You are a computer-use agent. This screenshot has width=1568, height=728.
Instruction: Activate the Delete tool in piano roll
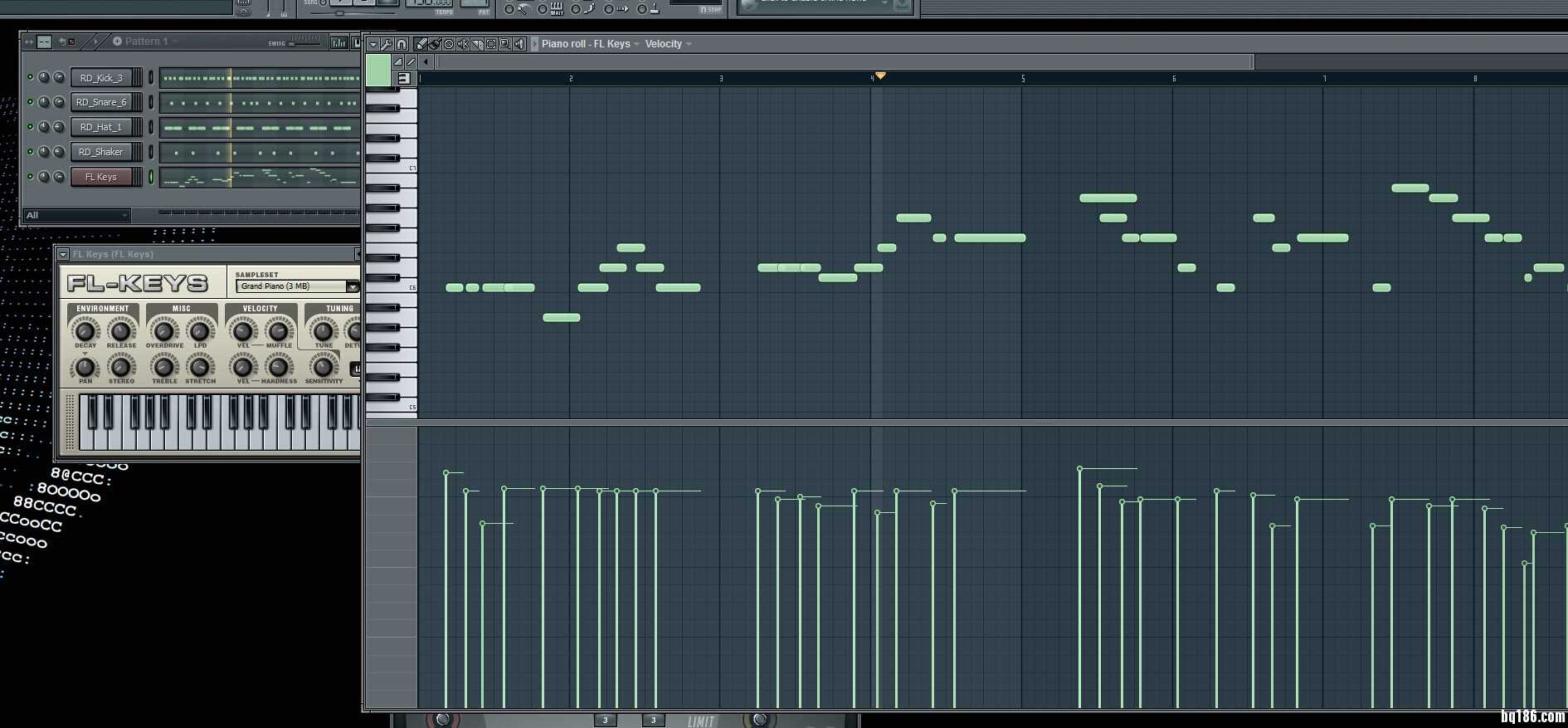coord(449,44)
